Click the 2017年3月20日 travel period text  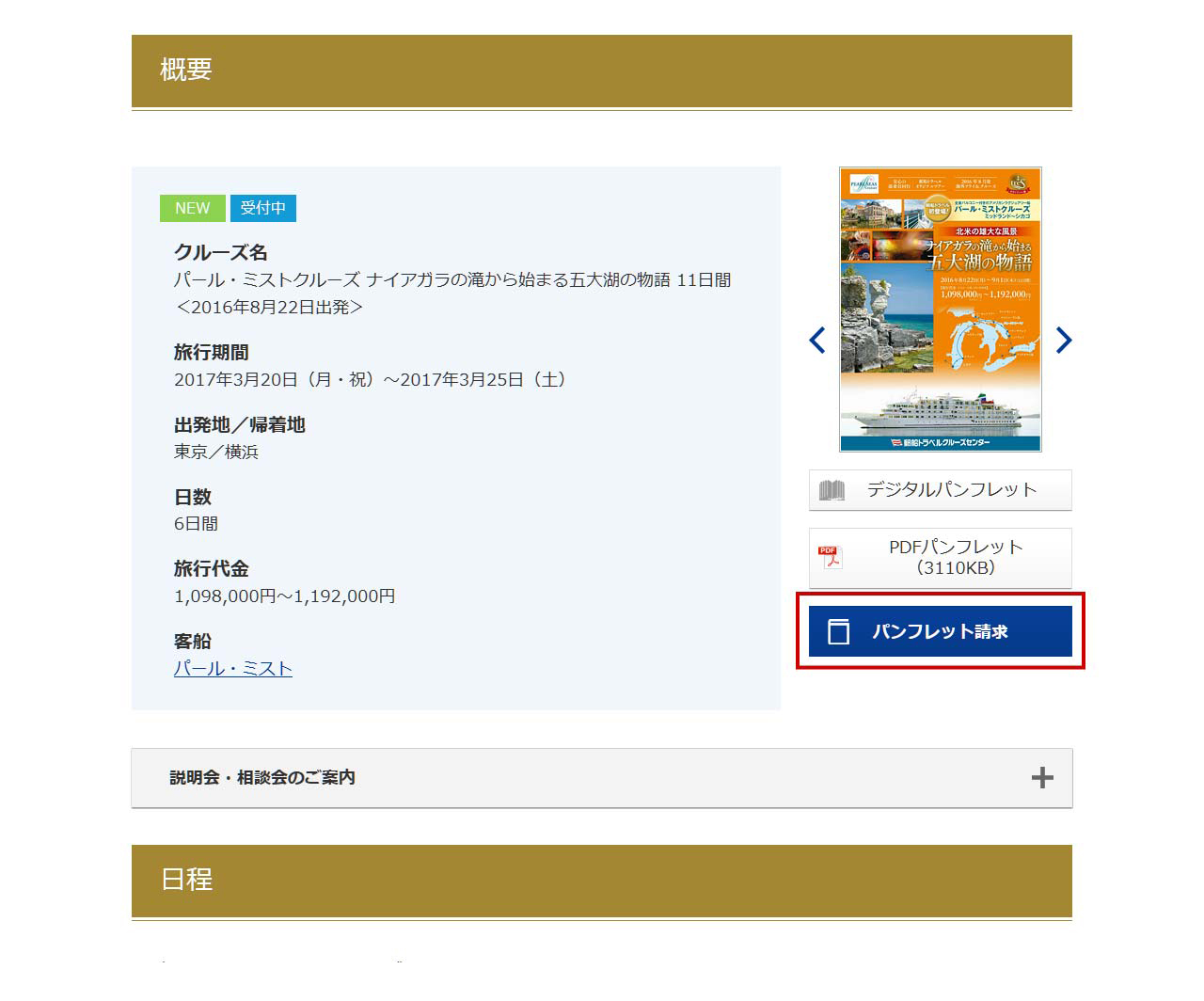[x=372, y=380]
